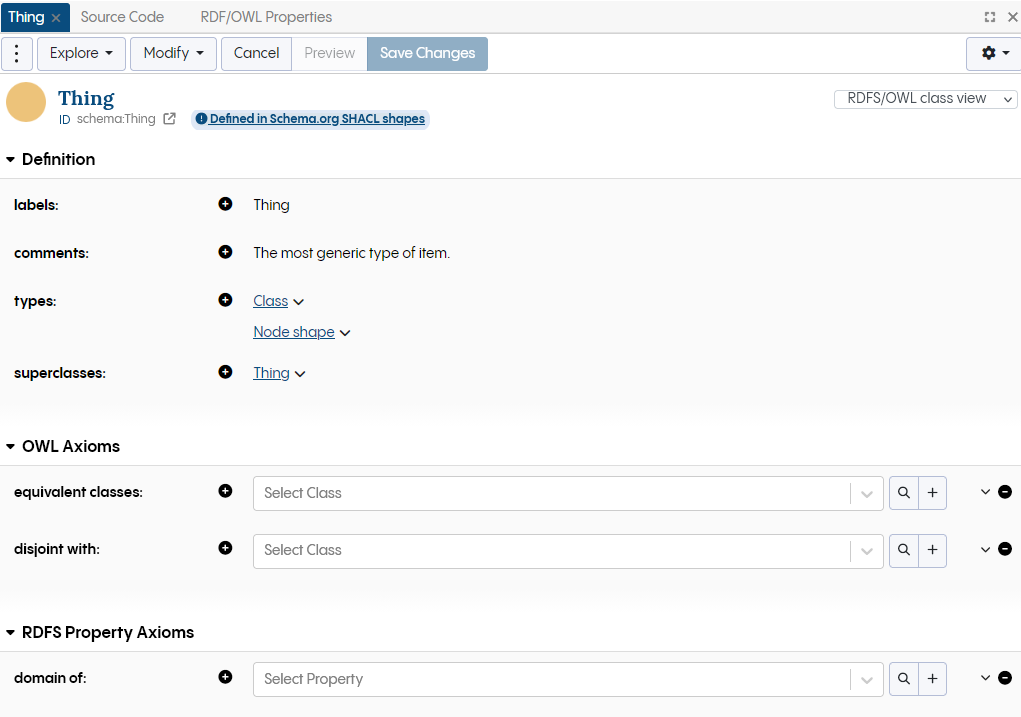Screen dimensions: 1021x717
Task: Add a new label with plus icon
Action: pos(225,204)
